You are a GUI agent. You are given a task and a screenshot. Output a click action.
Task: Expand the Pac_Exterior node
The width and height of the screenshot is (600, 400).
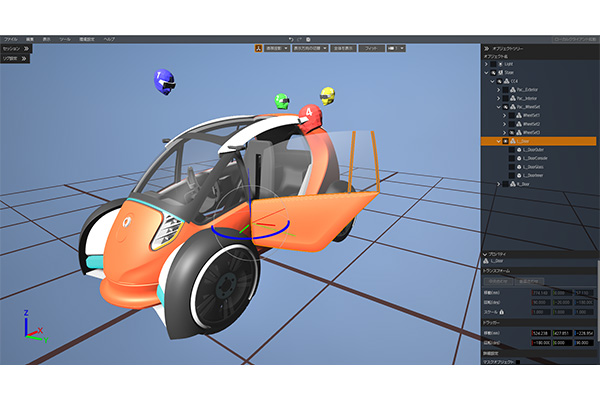[x=498, y=90]
